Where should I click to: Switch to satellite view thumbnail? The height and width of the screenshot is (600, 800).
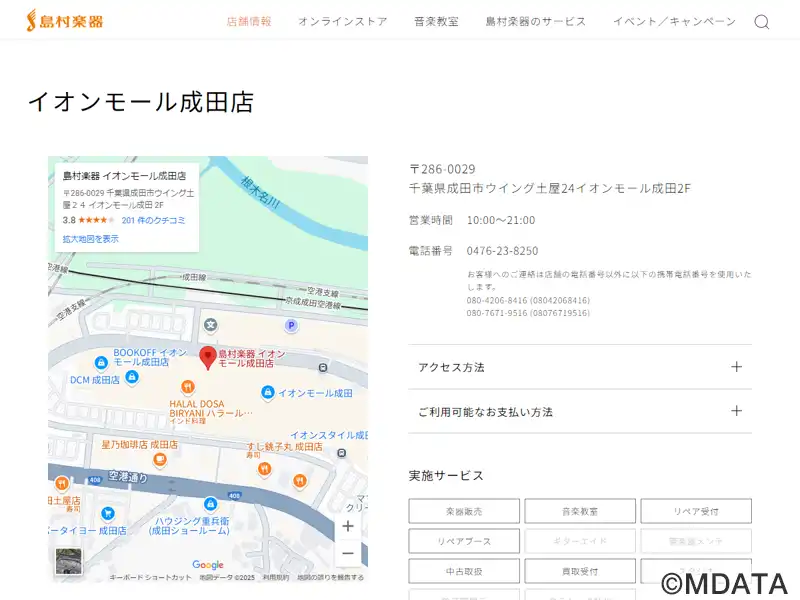pos(68,561)
